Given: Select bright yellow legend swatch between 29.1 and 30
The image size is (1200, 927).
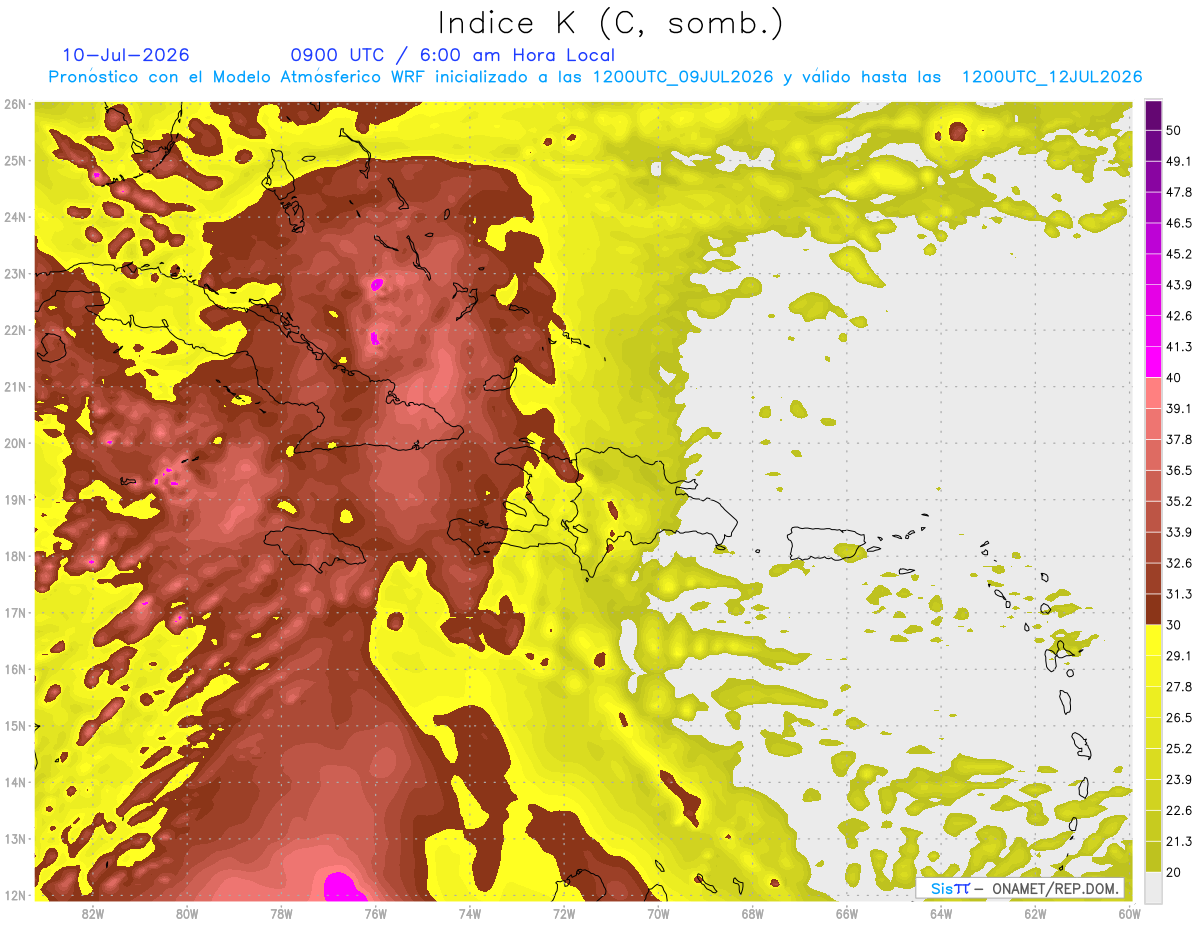Looking at the screenshot, I should point(1153,640).
